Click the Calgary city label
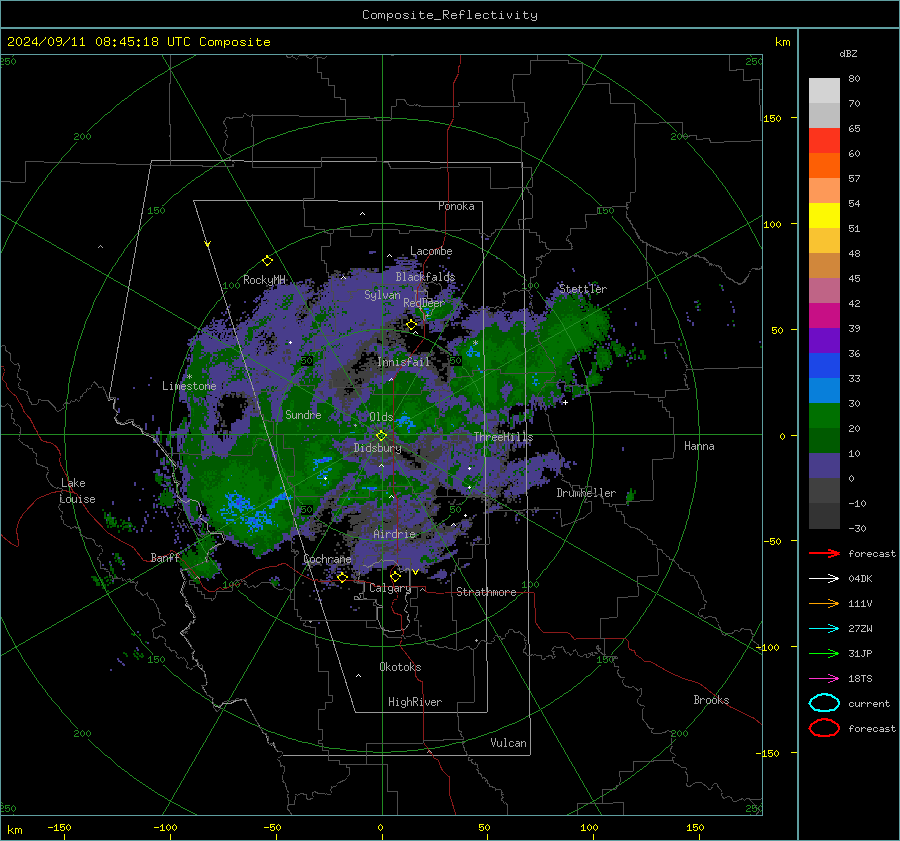 390,588
